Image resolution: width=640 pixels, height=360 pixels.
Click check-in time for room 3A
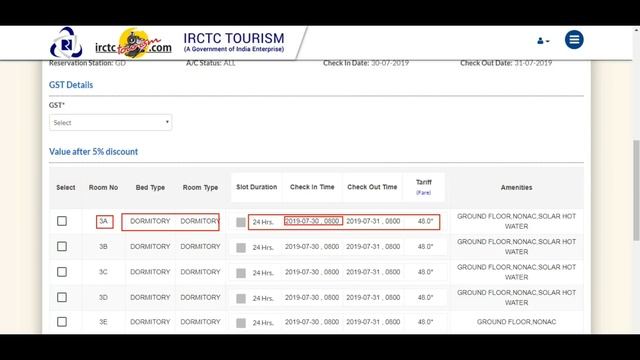pyautogui.click(x=312, y=221)
